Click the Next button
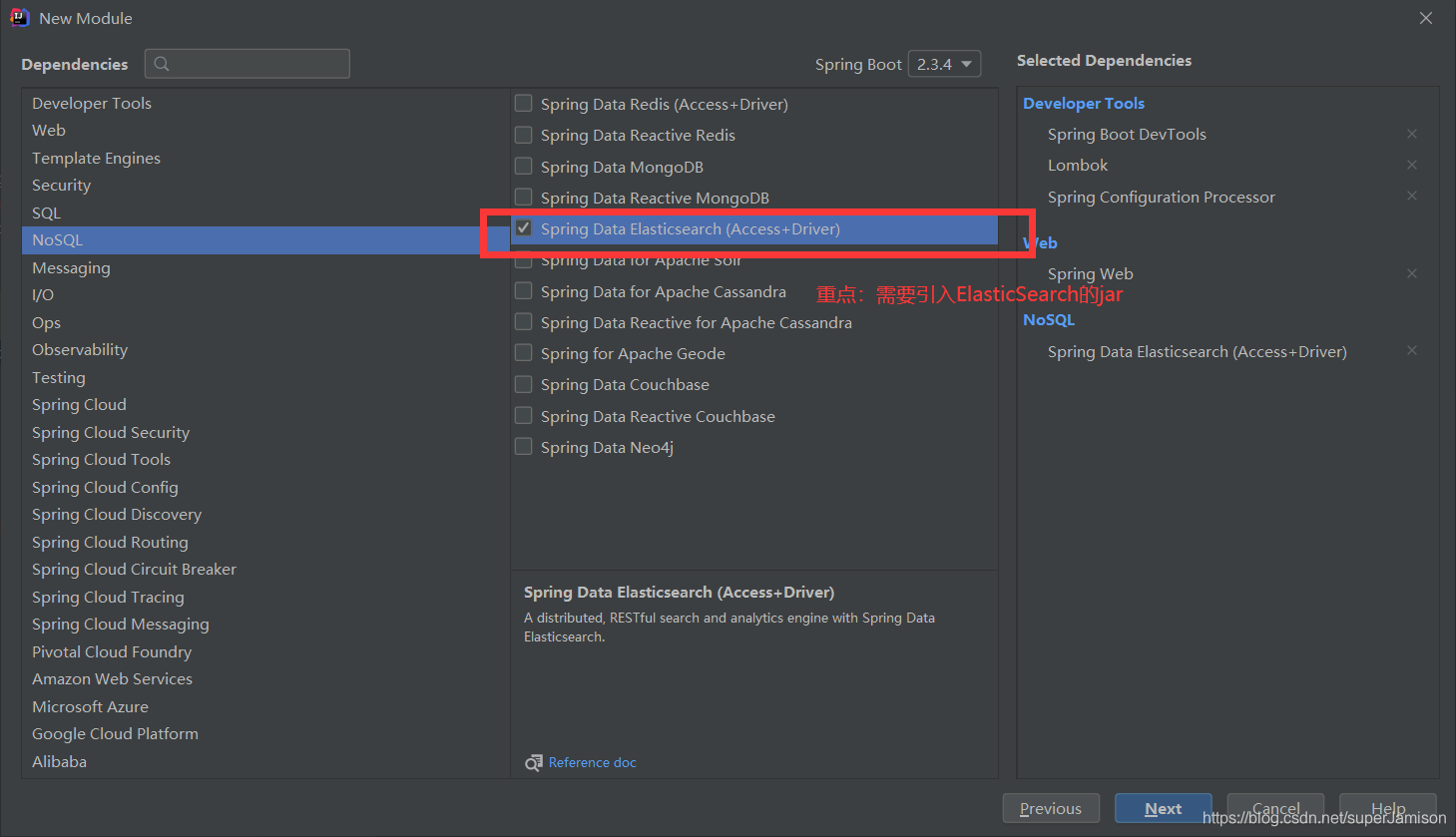 pos(1163,808)
